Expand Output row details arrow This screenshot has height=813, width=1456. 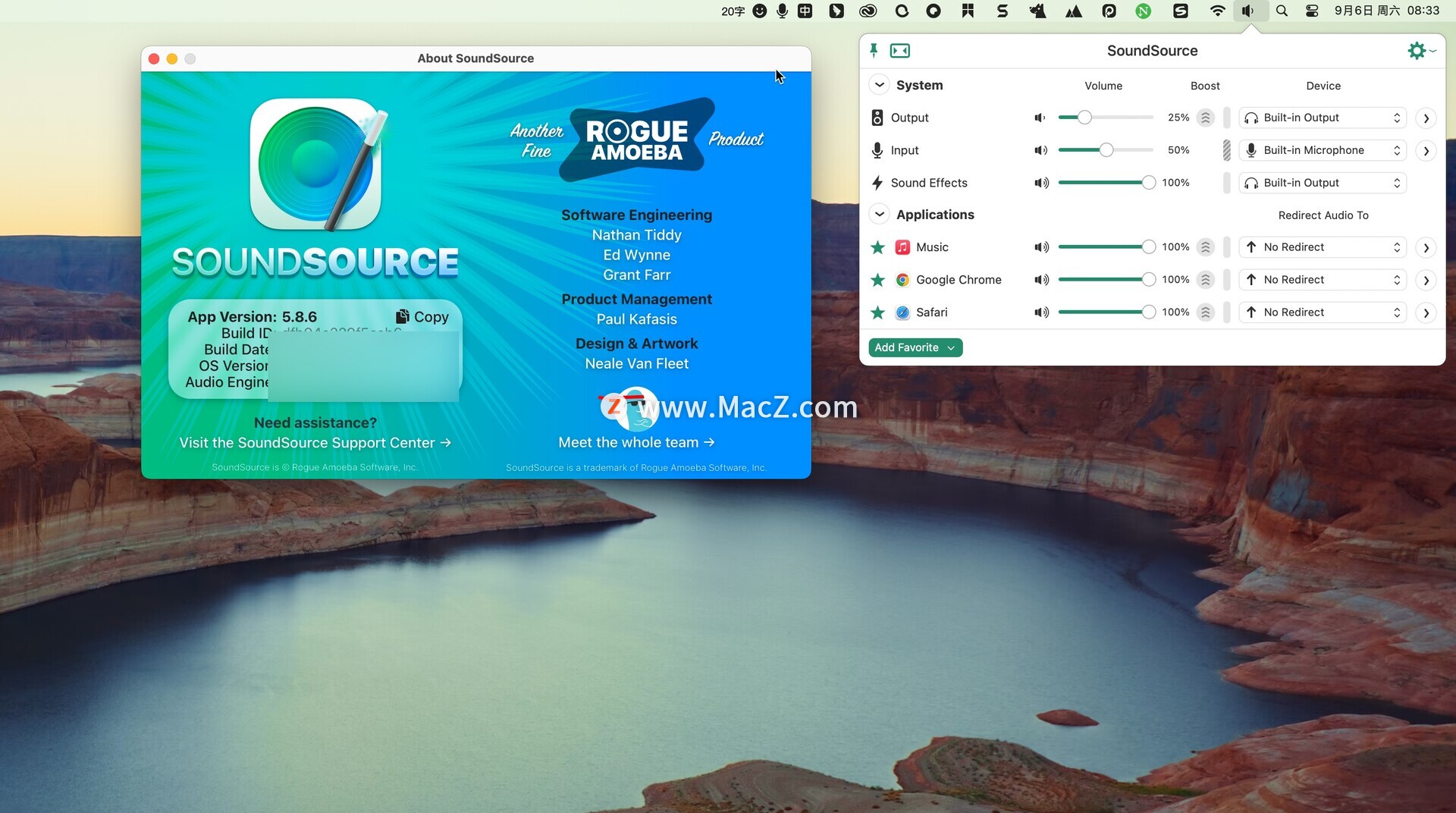click(1426, 118)
